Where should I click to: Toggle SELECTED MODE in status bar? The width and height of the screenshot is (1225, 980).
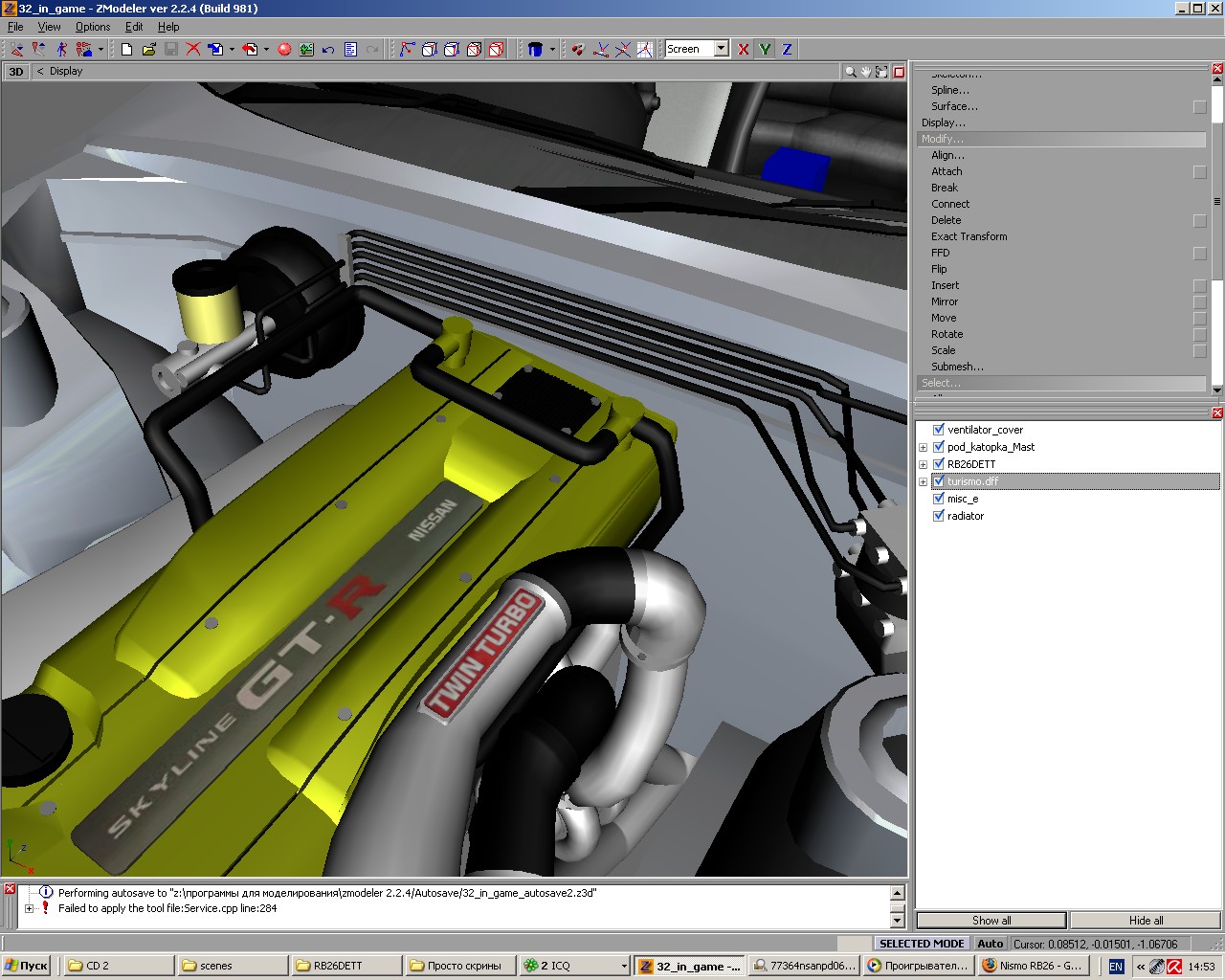922,944
